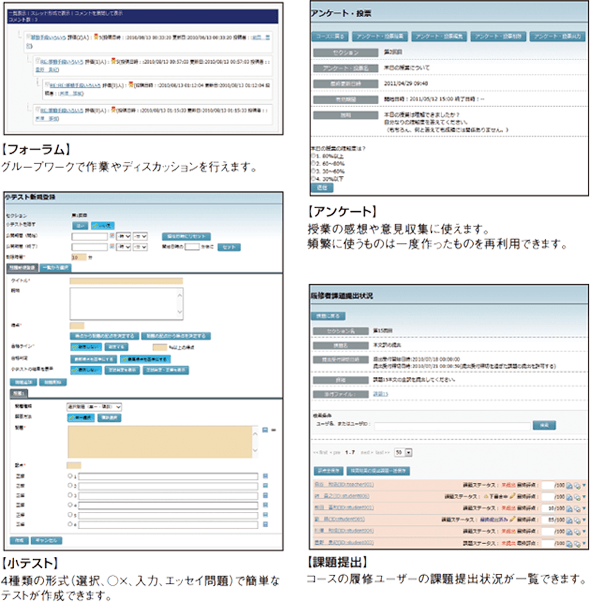The image size is (590, 602).
Task: Mark answer choice 2 as correct
Action: (x=70, y=486)
